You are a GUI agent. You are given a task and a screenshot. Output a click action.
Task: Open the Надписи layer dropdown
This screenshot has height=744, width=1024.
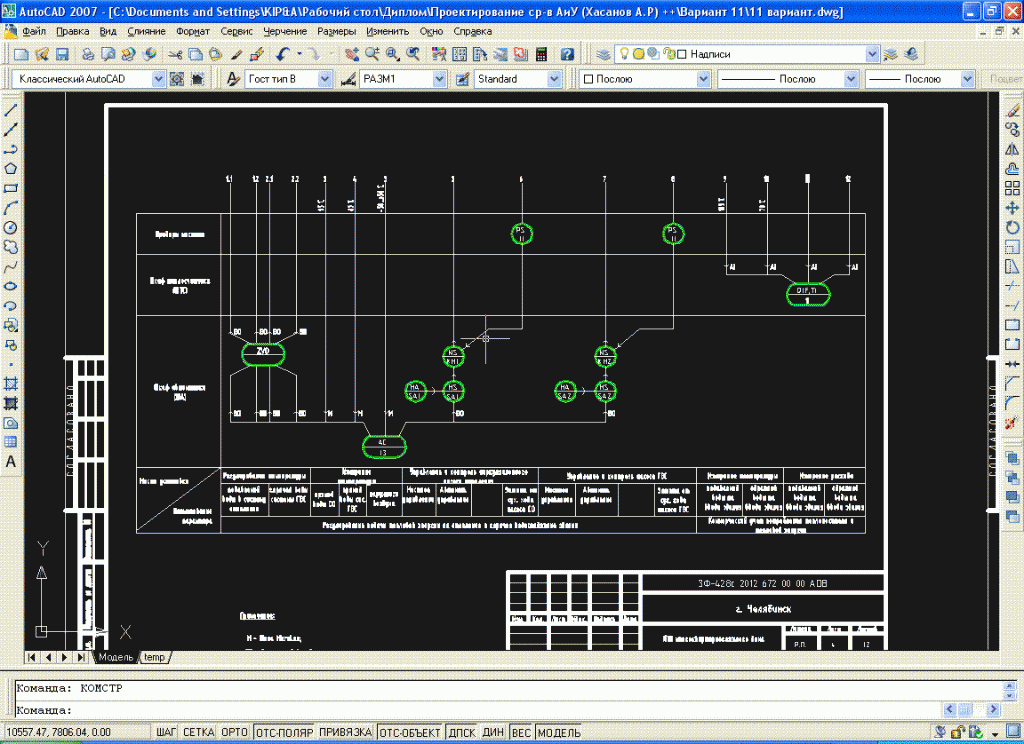coord(872,54)
